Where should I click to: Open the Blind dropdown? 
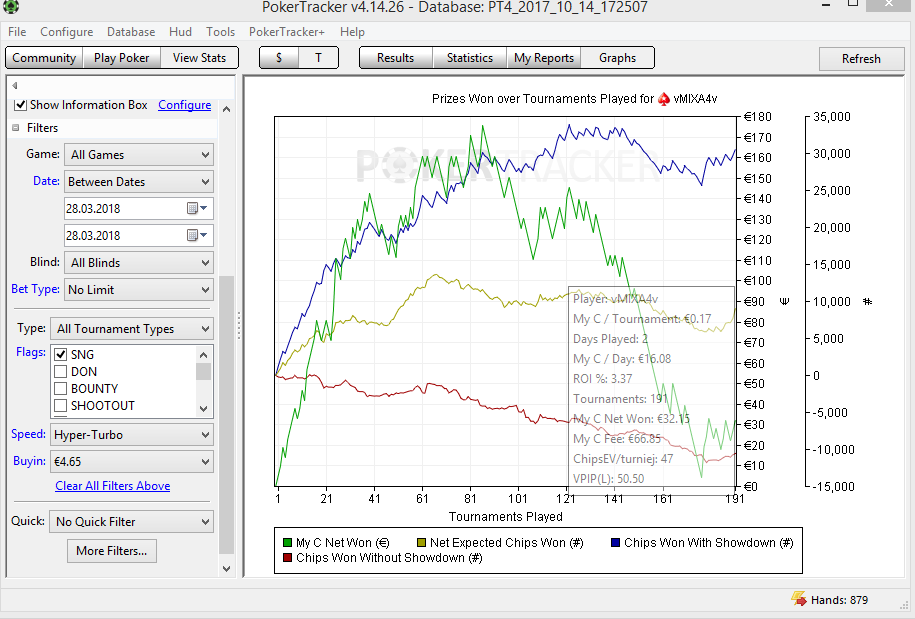coord(139,263)
